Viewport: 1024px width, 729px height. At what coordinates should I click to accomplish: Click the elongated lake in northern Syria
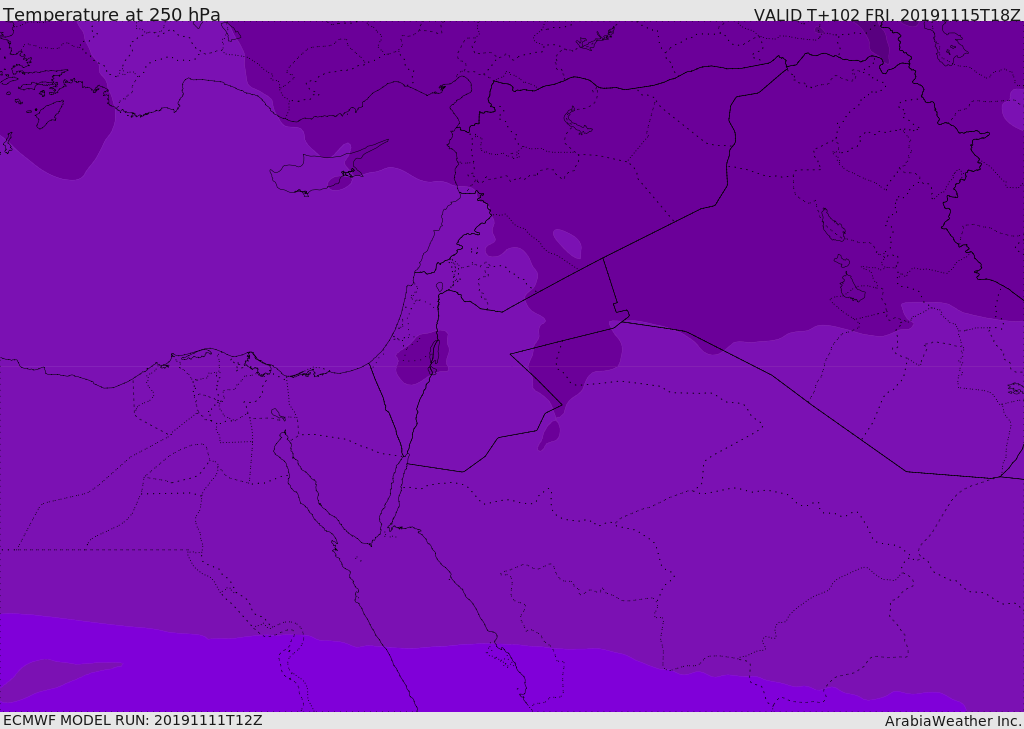click(x=578, y=121)
